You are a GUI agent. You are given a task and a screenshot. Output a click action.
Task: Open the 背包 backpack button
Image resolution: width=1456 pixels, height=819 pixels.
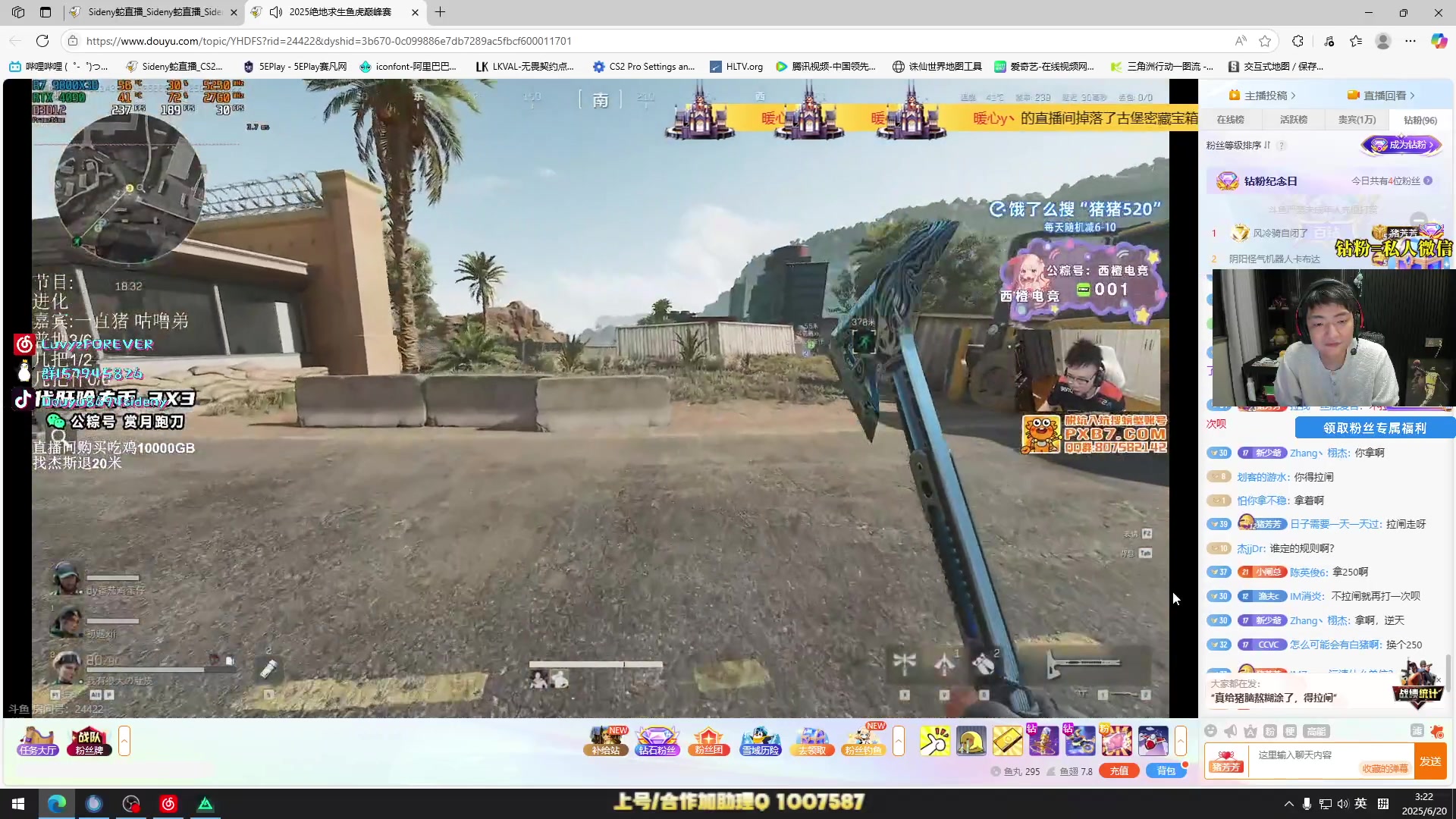(1166, 771)
